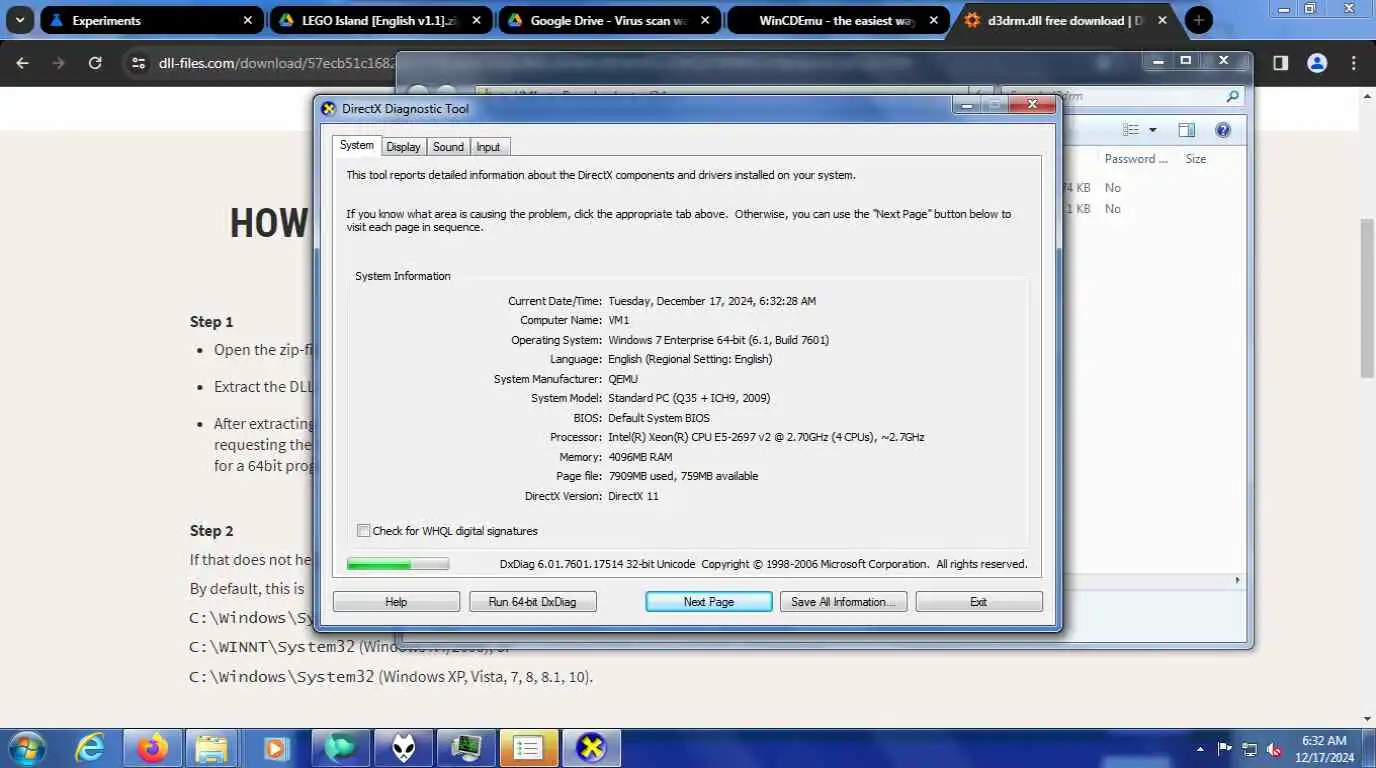The height and width of the screenshot is (768, 1376).
Task: View site information icon in address bar
Action: coord(138,63)
